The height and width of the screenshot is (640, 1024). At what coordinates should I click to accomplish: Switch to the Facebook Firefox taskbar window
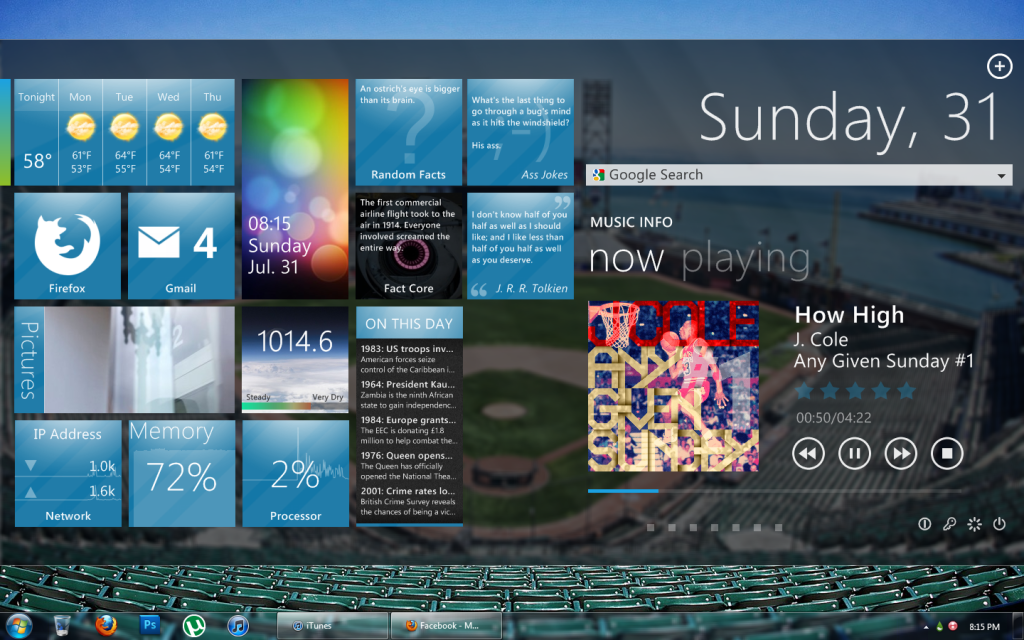446,626
